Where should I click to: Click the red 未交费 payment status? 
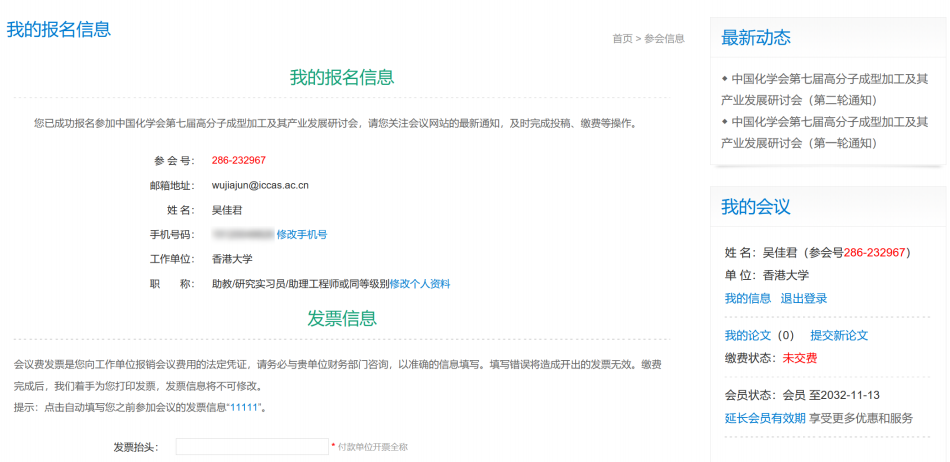(800, 358)
